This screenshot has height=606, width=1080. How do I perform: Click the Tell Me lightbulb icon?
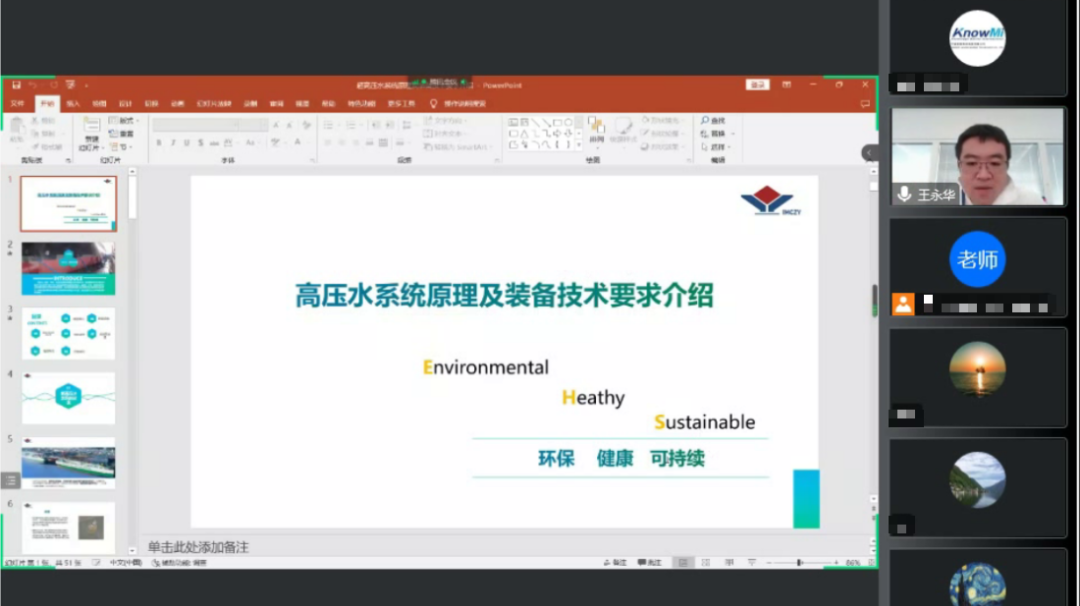pos(434,103)
